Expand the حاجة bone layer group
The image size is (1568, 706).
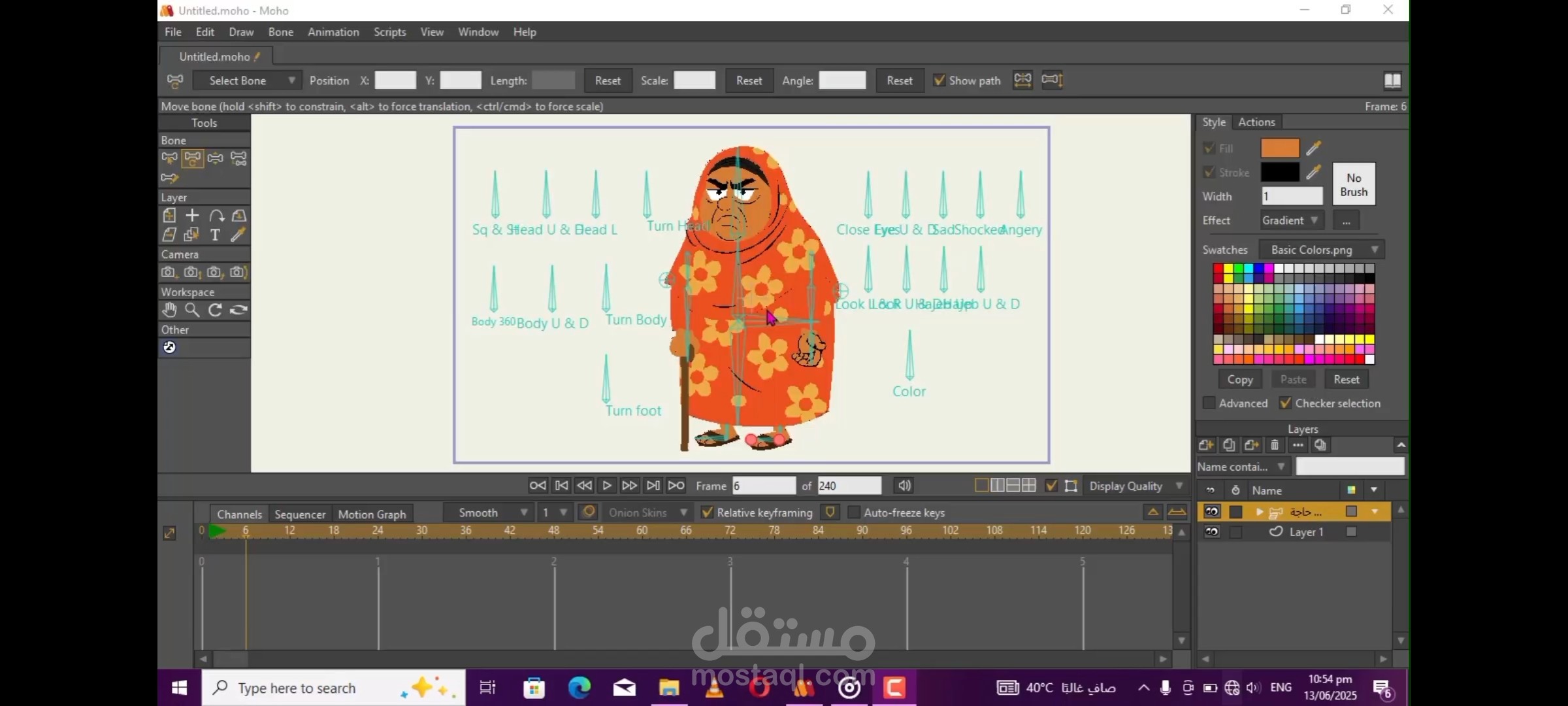pyautogui.click(x=1259, y=511)
